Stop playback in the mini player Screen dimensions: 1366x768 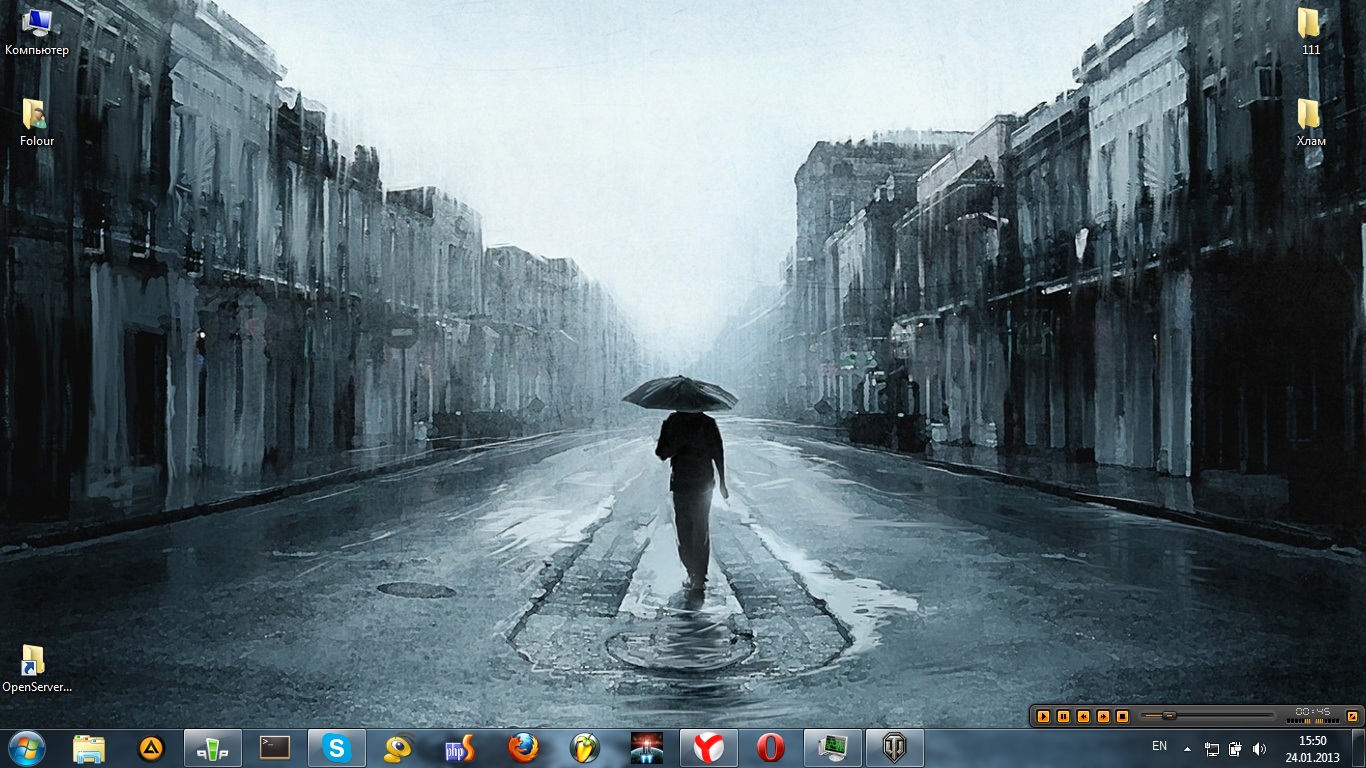1123,716
